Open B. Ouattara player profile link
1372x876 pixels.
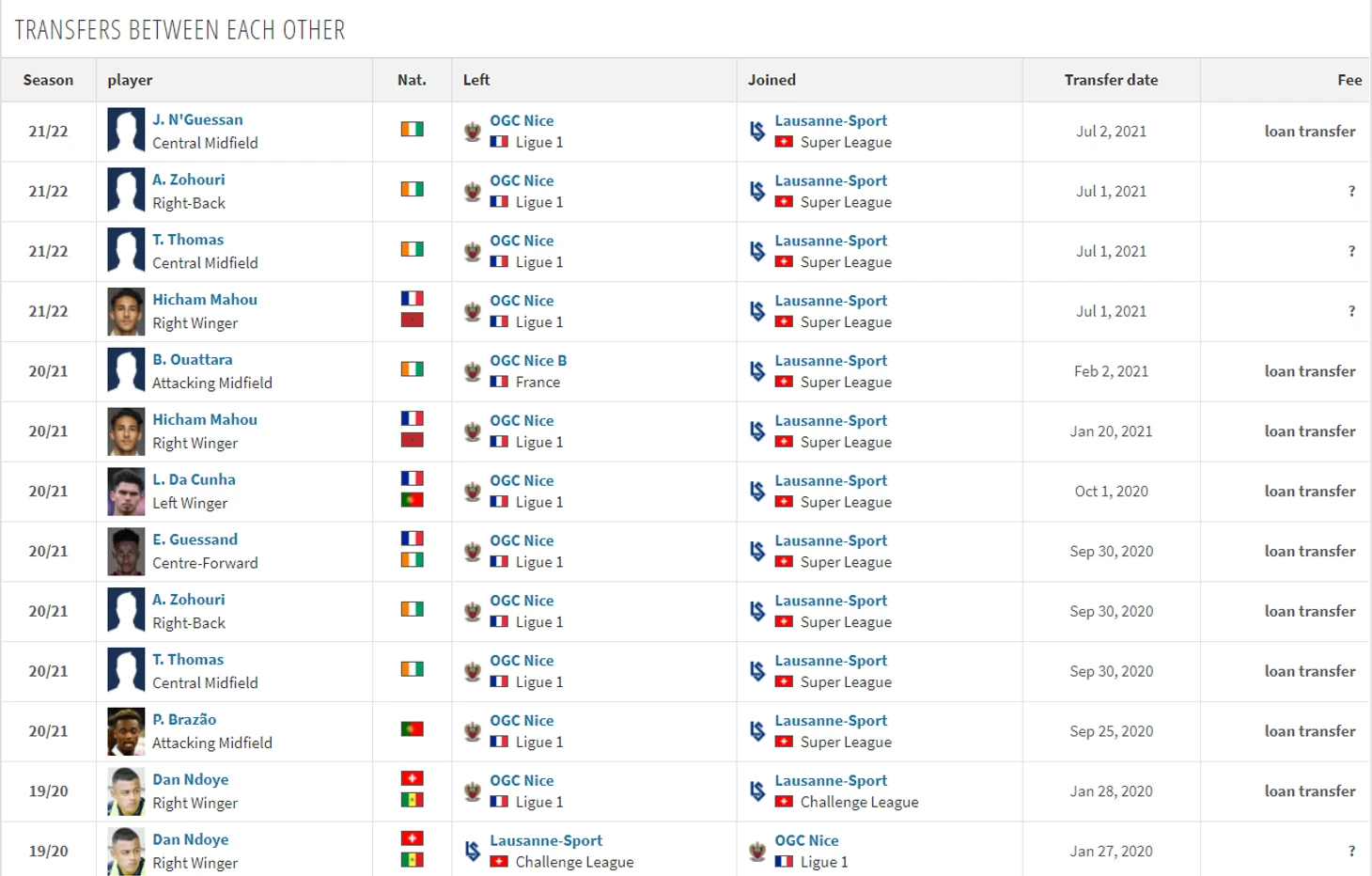(x=193, y=359)
